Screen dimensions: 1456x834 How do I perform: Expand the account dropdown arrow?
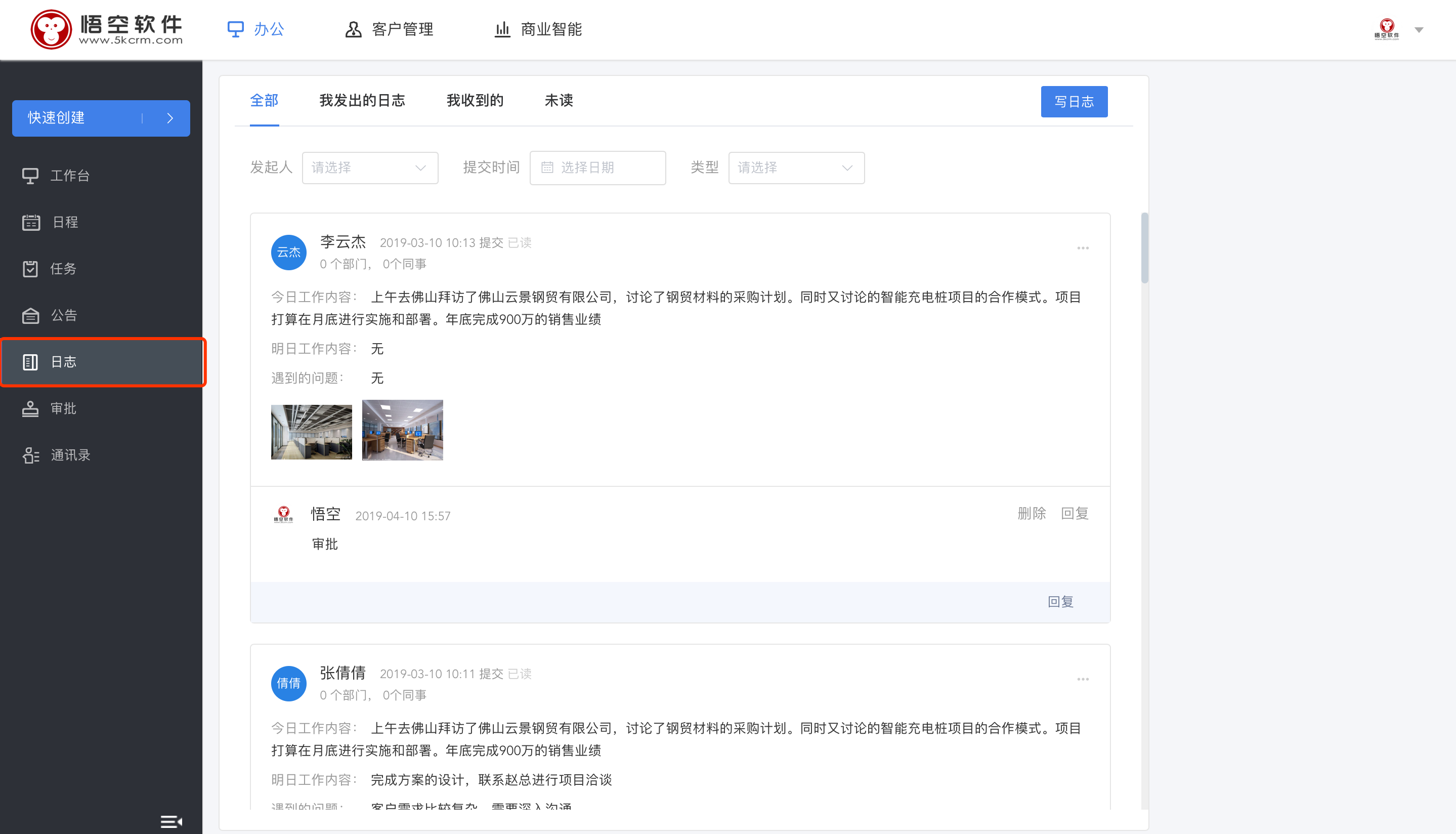tap(1419, 30)
